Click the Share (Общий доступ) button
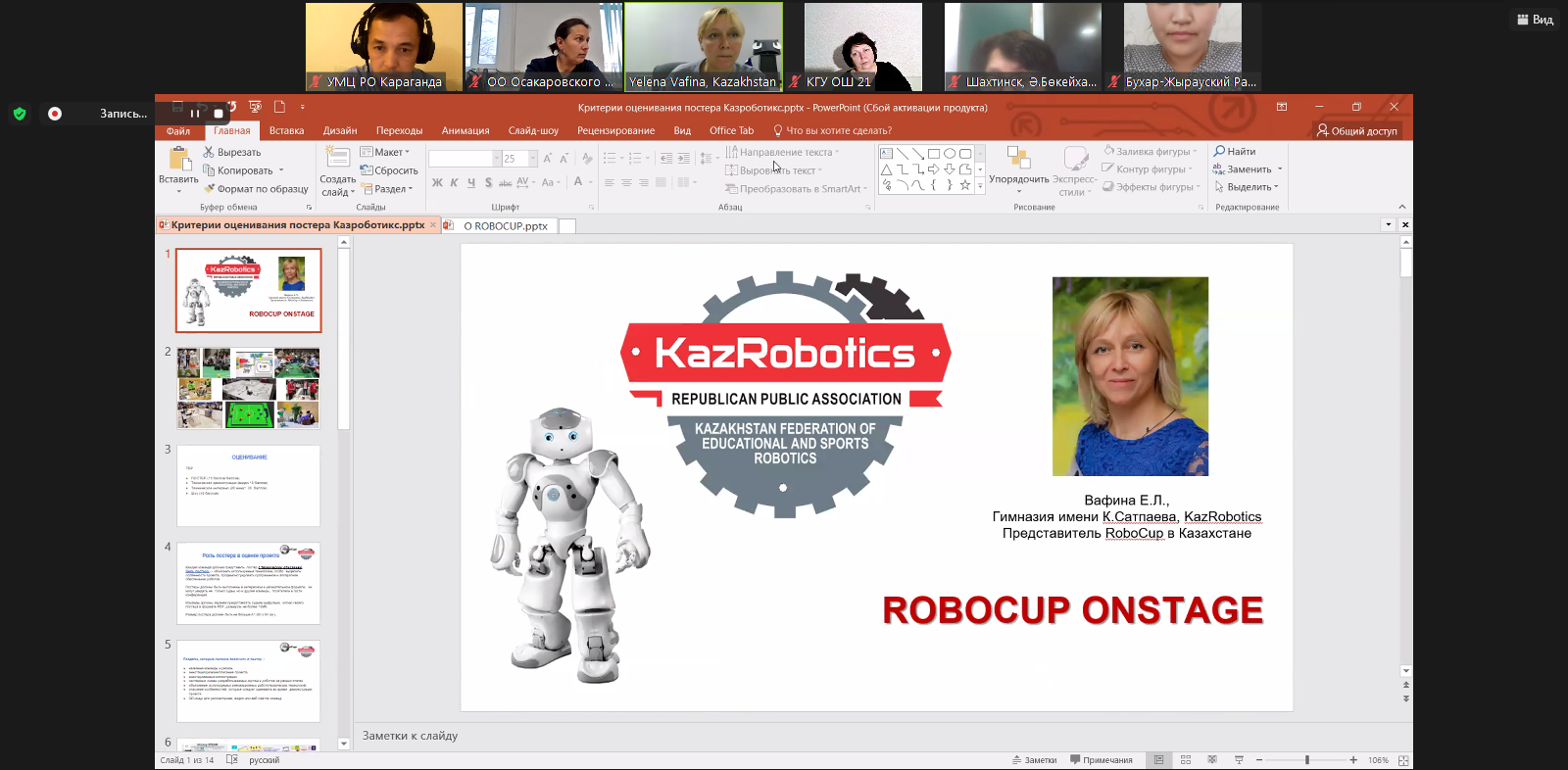Image resolution: width=1568 pixels, height=770 pixels. point(1357,130)
